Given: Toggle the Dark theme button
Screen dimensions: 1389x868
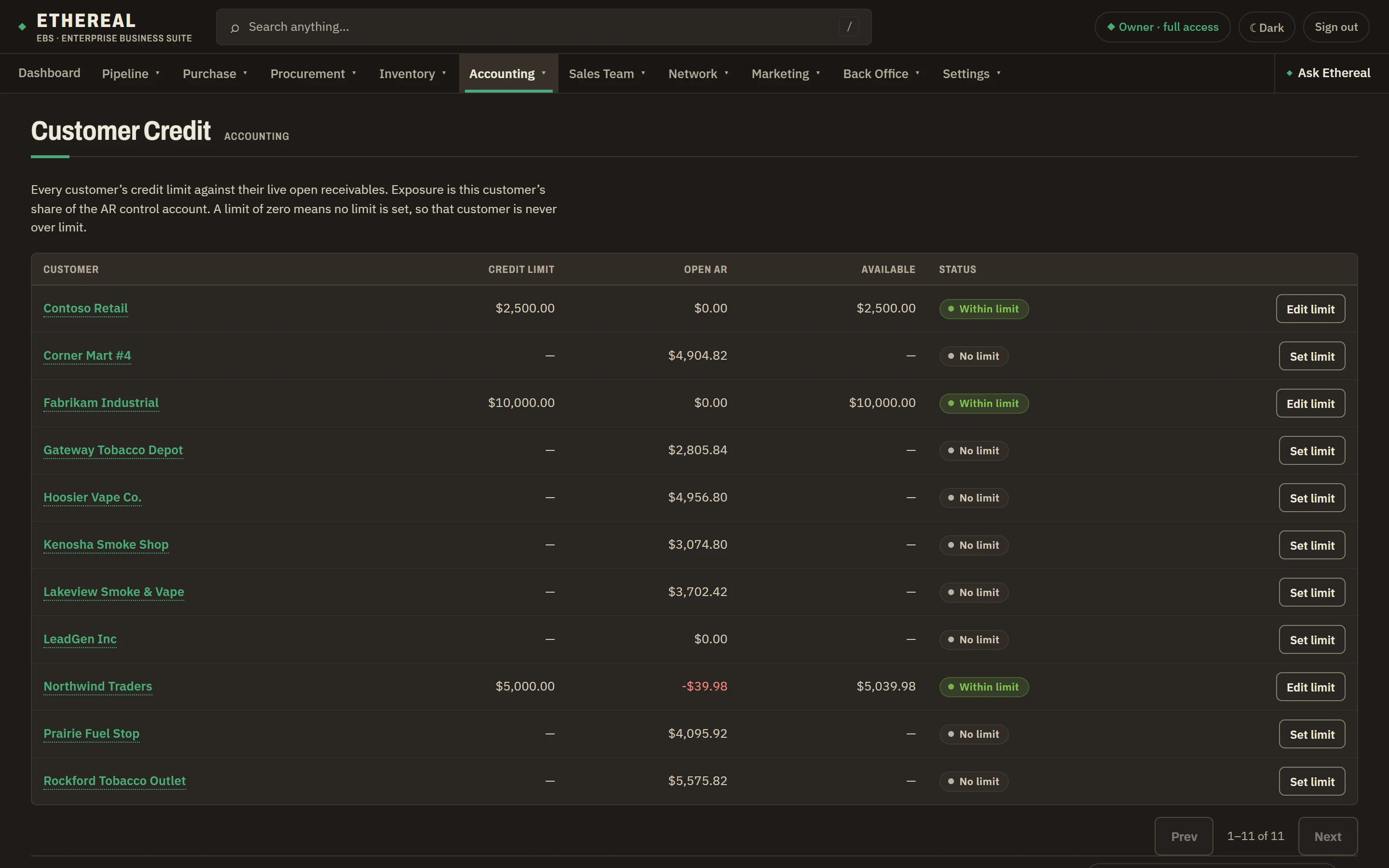Looking at the screenshot, I should (1266, 27).
